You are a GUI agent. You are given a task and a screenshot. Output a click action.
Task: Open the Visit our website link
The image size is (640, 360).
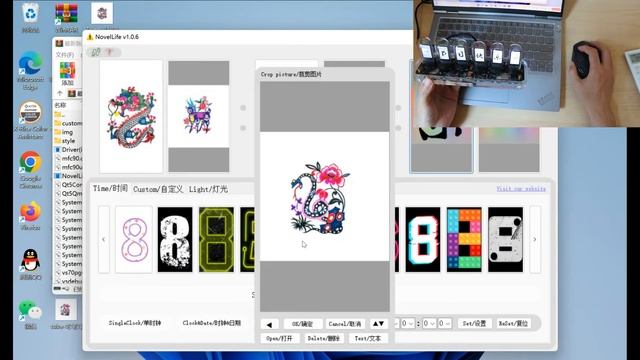pyautogui.click(x=521, y=189)
